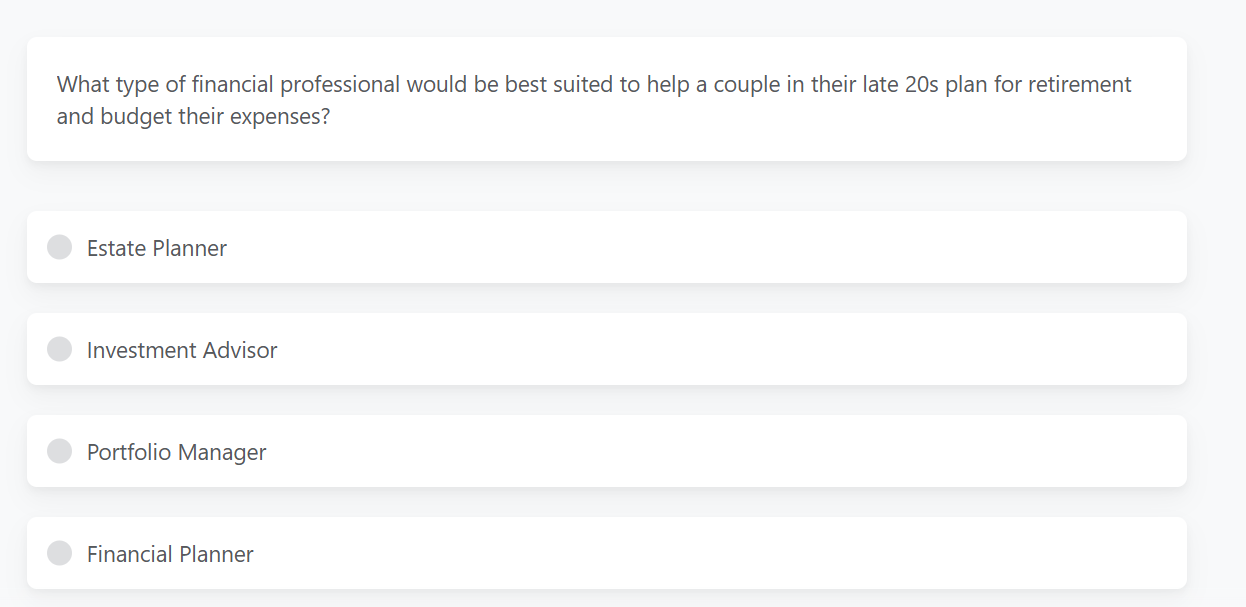This screenshot has height=607, width=1246.
Task: Click the Estate Planner option label text
Action: [x=156, y=247]
